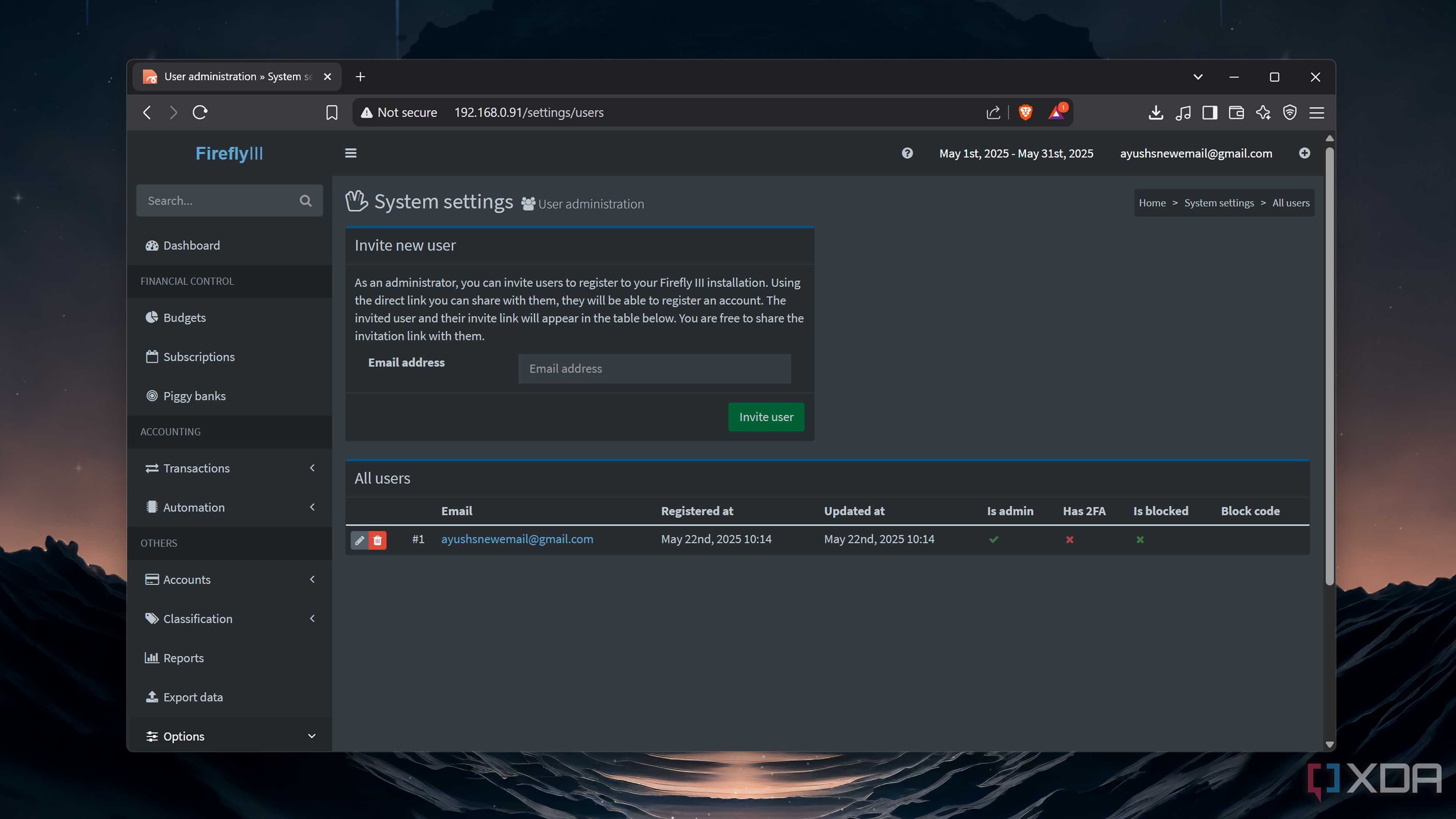Open Brave Shields lion icon

tap(1025, 113)
